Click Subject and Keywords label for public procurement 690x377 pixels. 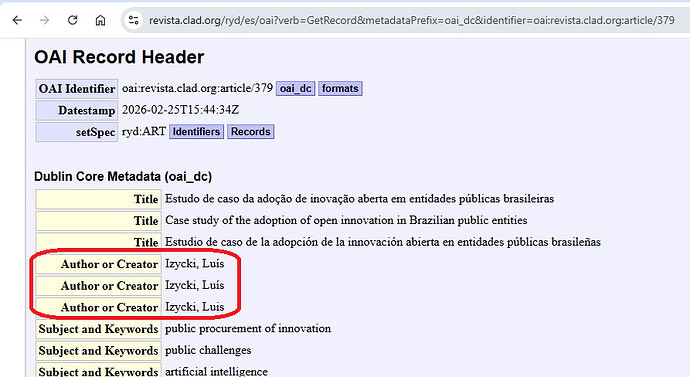pyautogui.click(x=99, y=329)
